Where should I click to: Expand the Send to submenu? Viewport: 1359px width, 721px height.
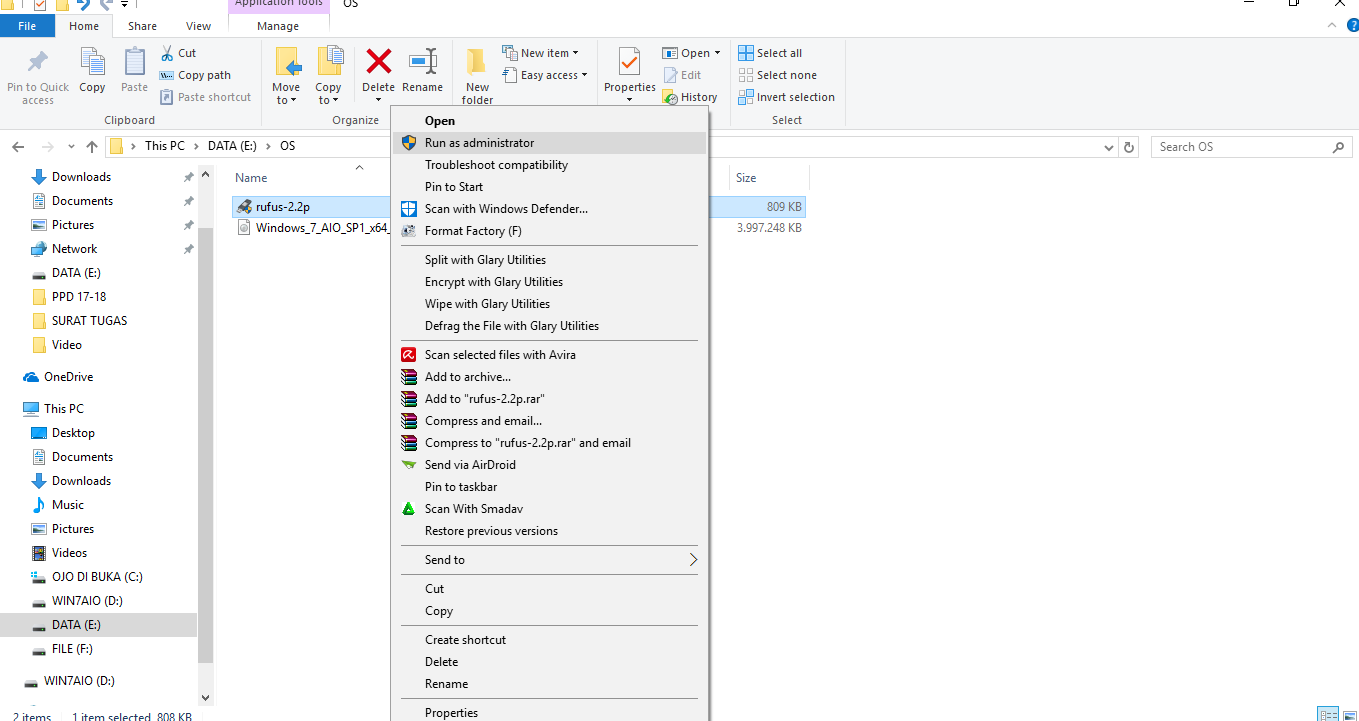coord(548,560)
